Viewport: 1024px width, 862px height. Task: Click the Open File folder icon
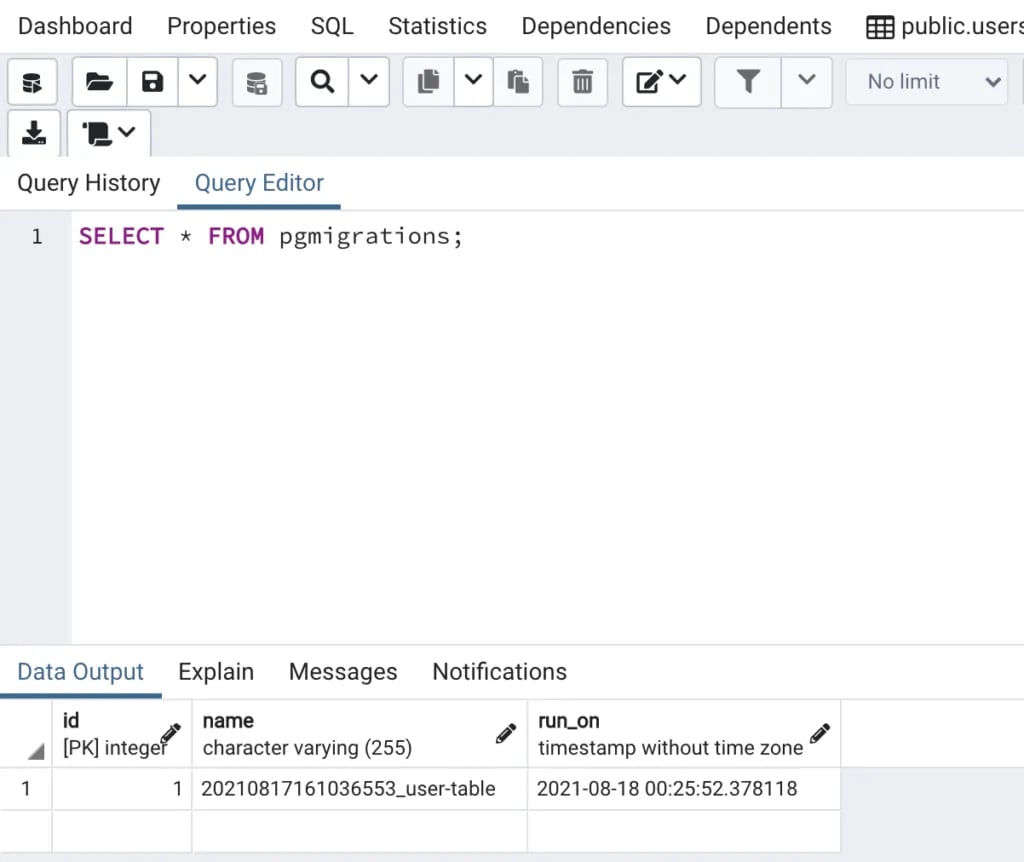point(100,82)
